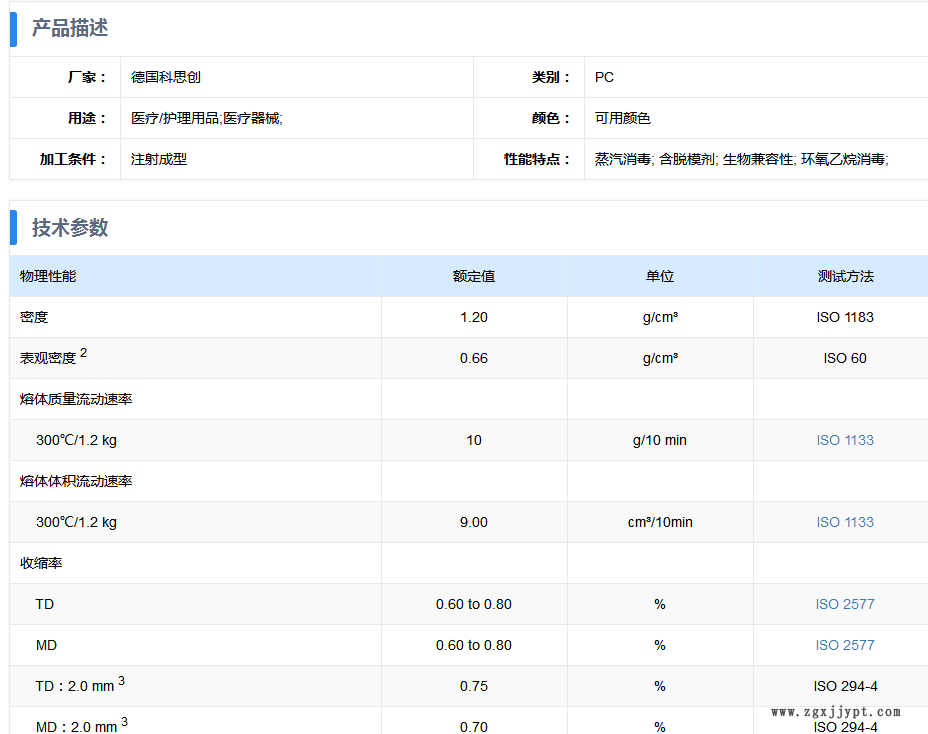Click the PC category value
928x734 pixels.
(x=604, y=77)
